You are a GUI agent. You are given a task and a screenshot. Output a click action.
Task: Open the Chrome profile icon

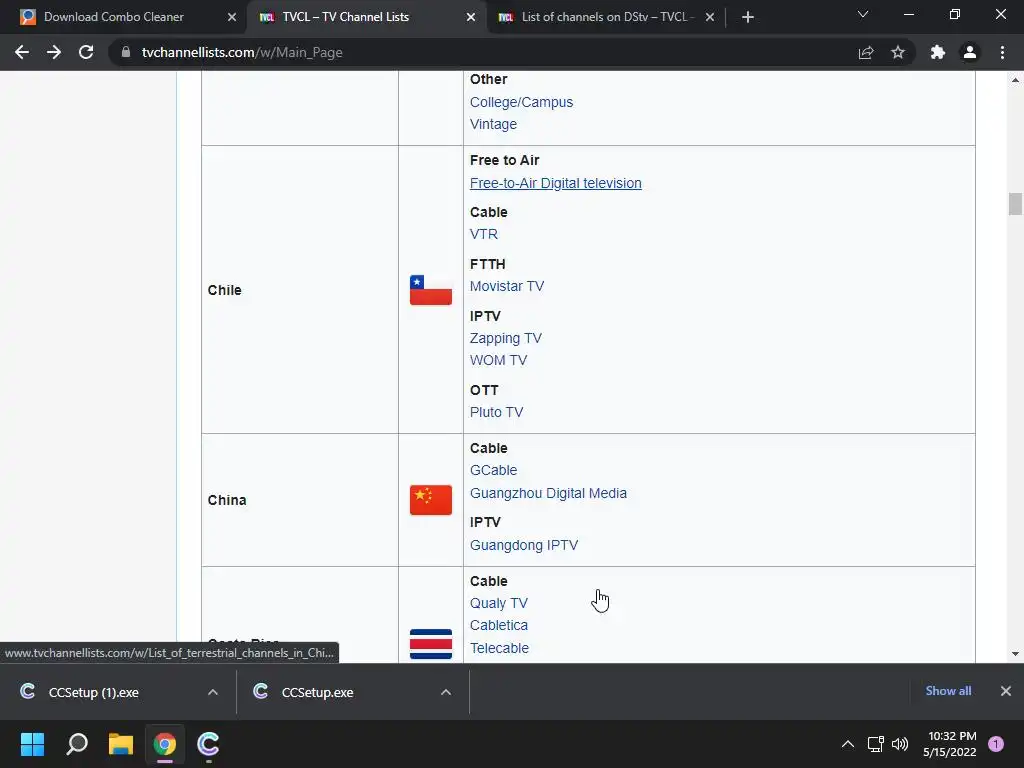(x=970, y=52)
